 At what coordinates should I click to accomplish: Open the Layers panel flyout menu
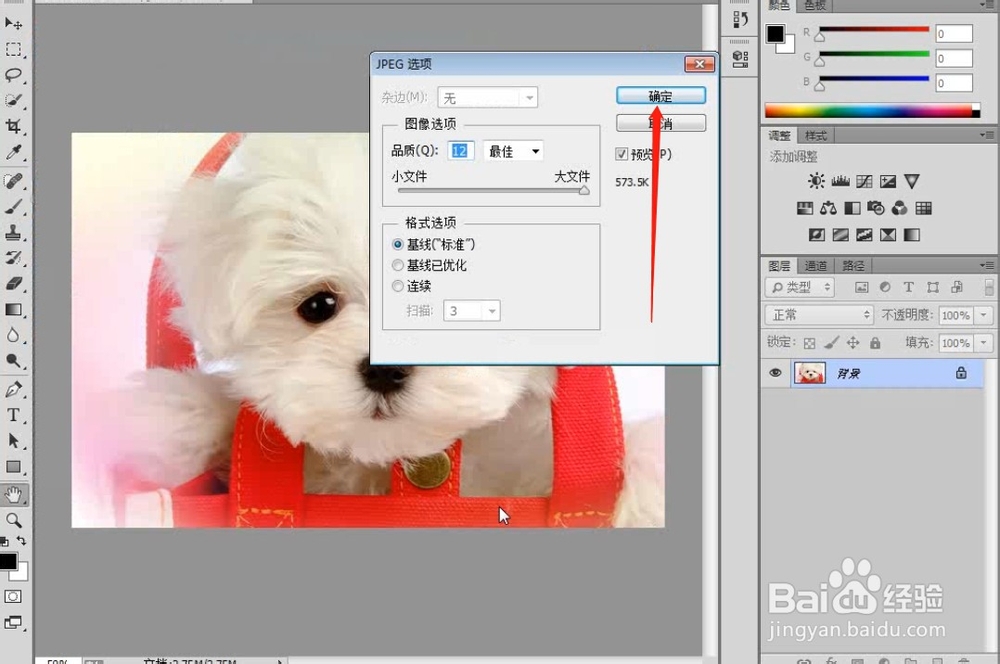pyautogui.click(x=986, y=265)
